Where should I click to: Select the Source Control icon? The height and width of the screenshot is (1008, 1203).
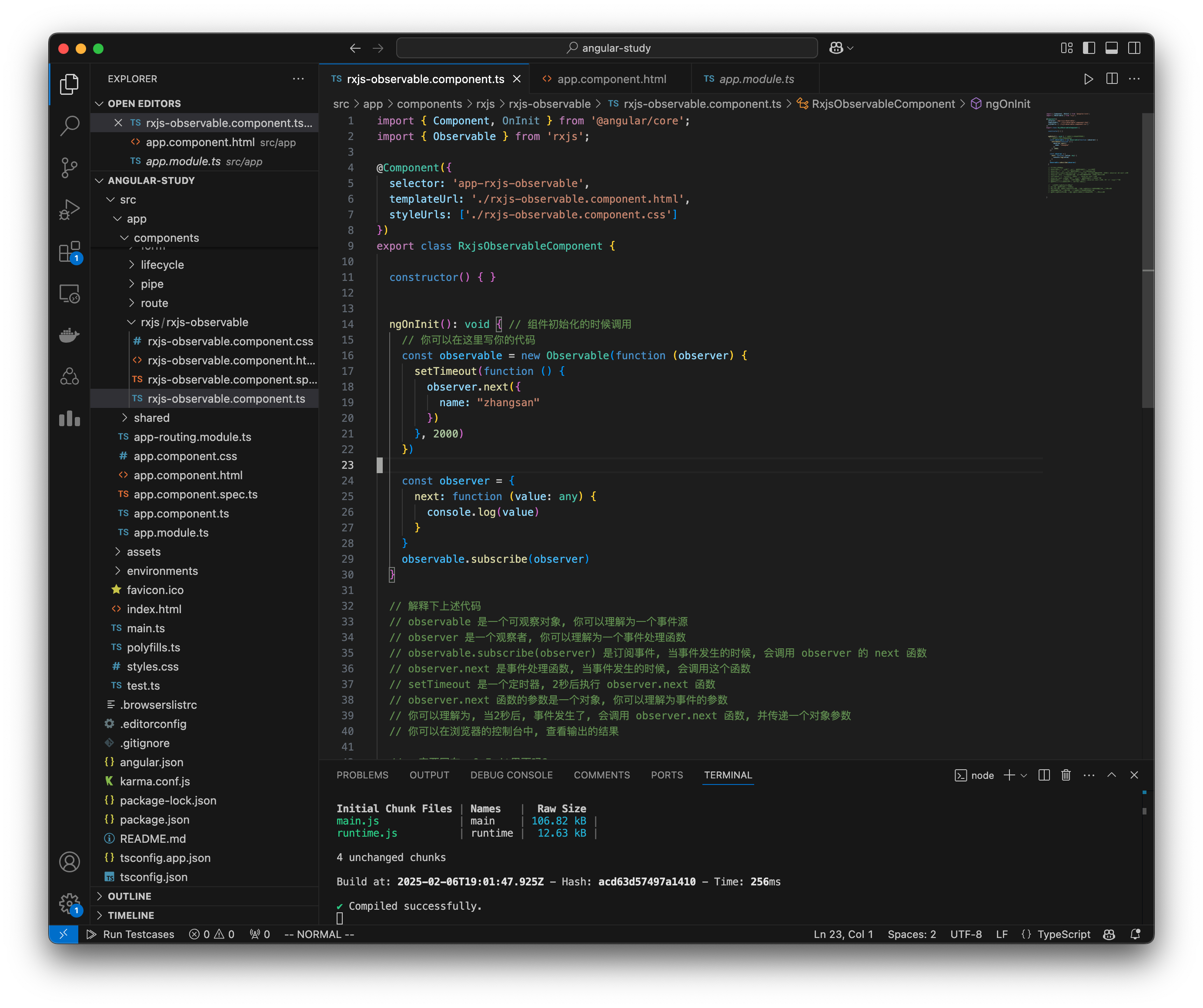(69, 168)
